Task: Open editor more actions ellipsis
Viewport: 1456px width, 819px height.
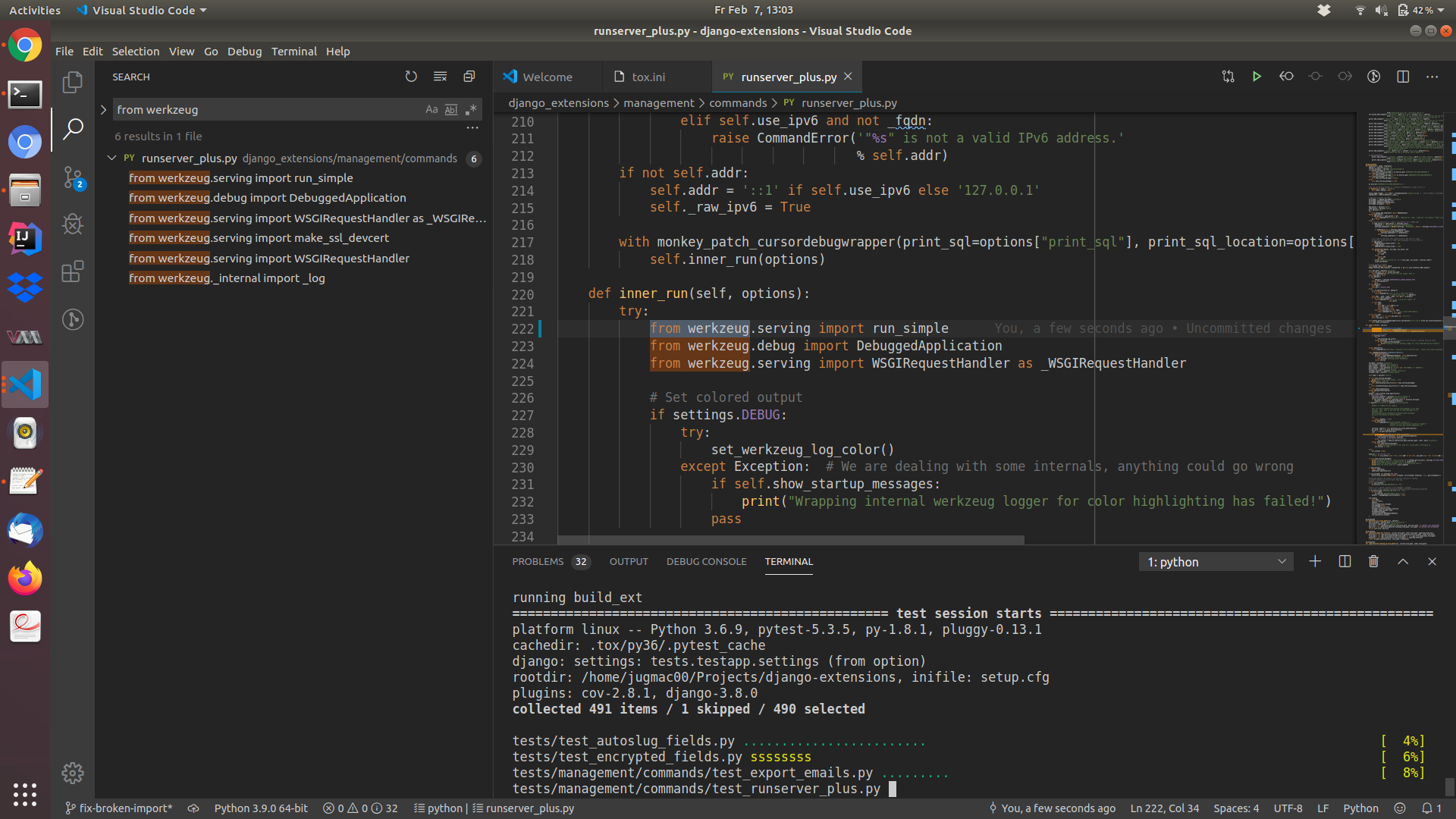Action: [1432, 77]
